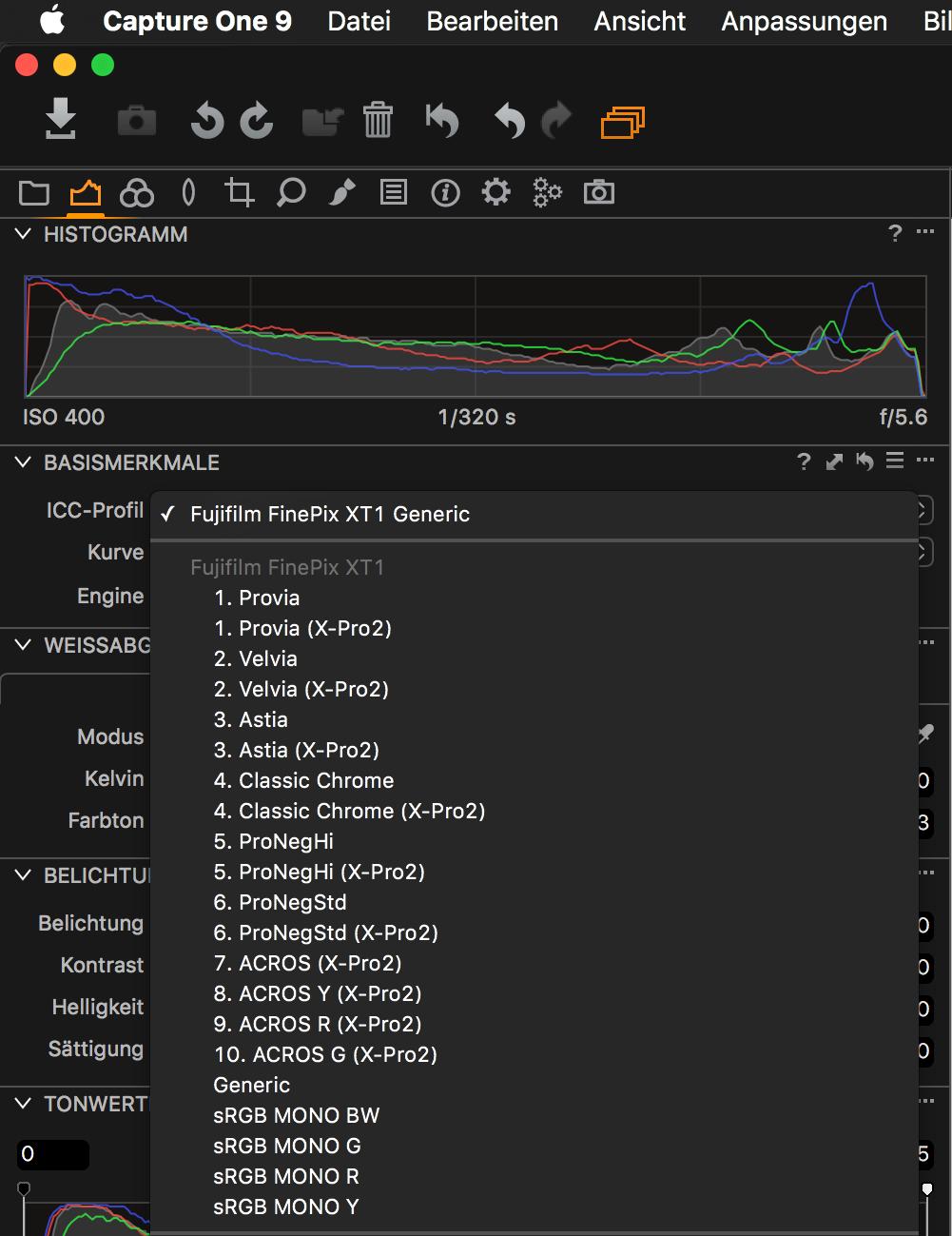The image size is (952, 1236).
Task: Open the Output gear tool tab
Action: [496, 193]
